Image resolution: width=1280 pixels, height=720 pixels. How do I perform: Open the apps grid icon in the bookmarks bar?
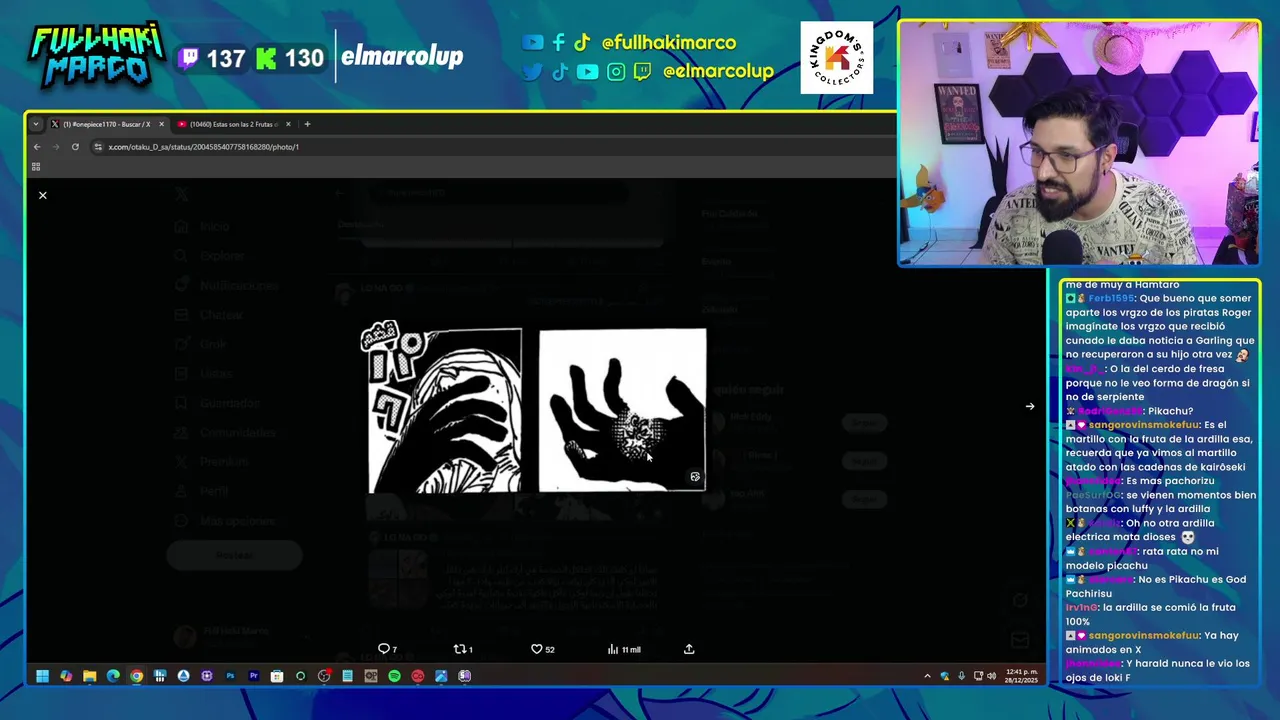[x=36, y=167]
